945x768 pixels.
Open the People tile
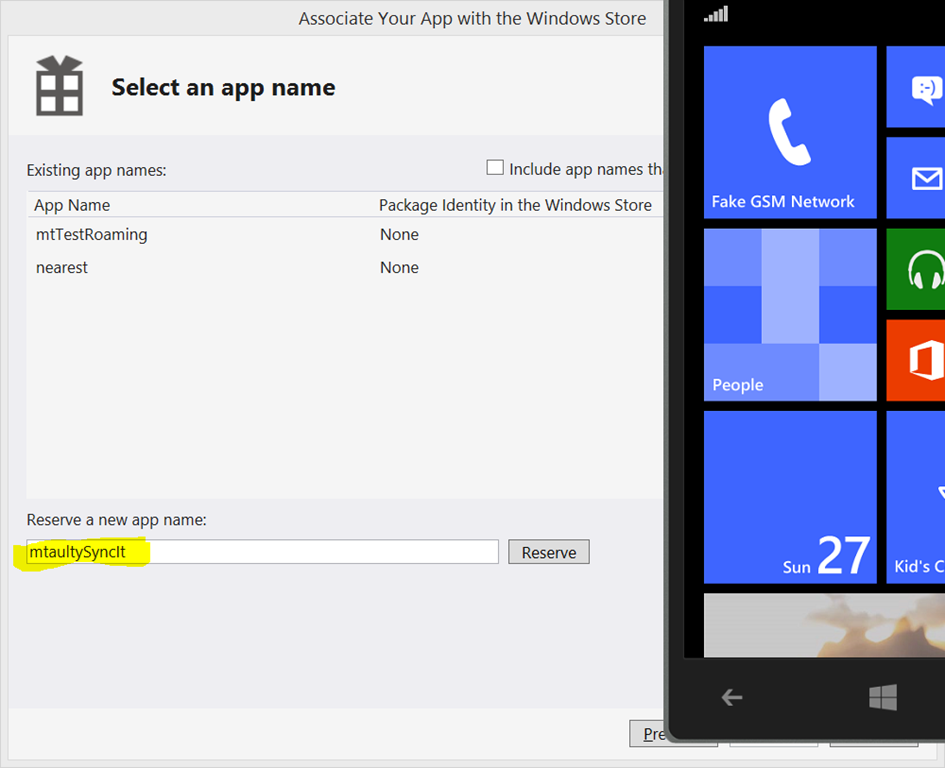790,315
